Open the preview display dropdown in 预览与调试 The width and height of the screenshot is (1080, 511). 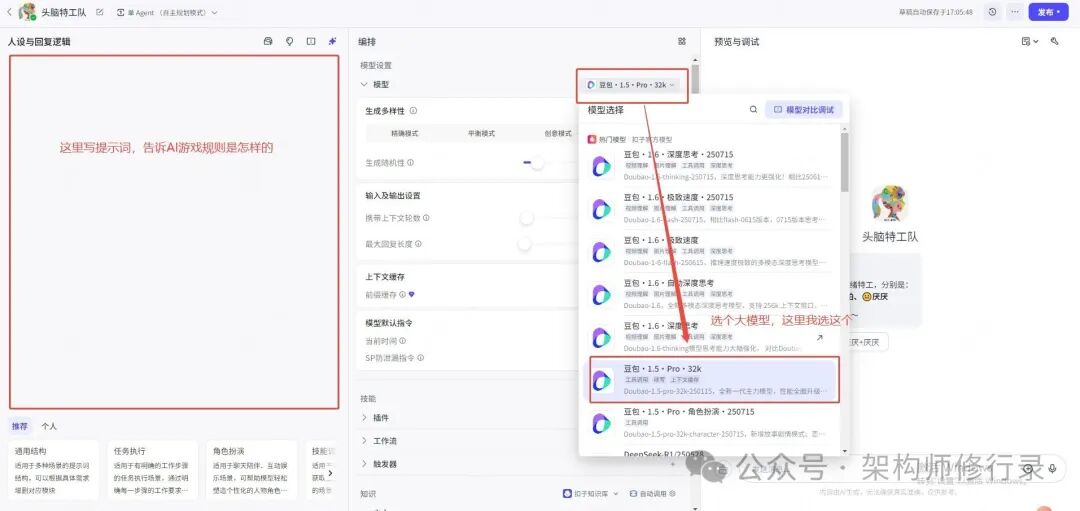[x=1029, y=41]
